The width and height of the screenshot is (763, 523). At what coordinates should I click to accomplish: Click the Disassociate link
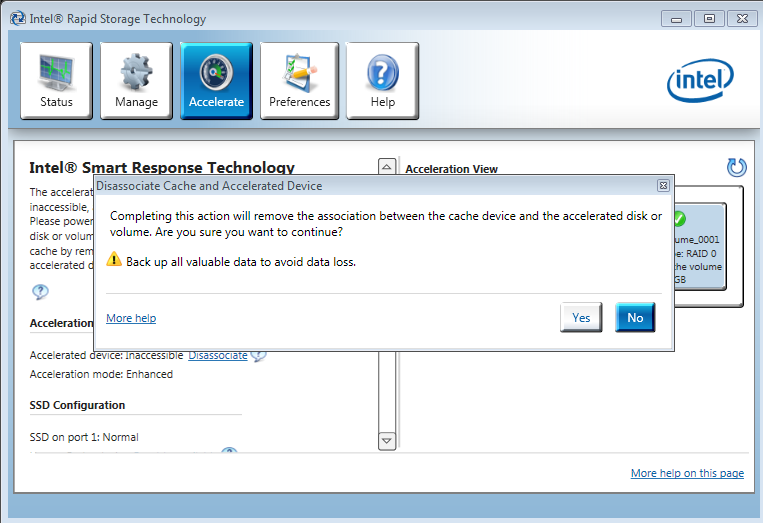click(218, 356)
